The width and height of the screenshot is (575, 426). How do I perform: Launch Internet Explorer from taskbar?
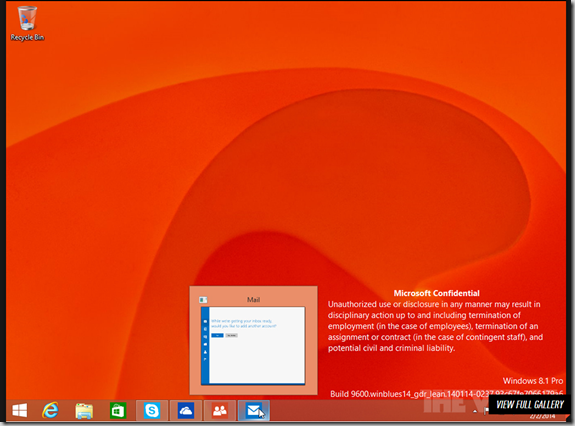click(x=50, y=410)
